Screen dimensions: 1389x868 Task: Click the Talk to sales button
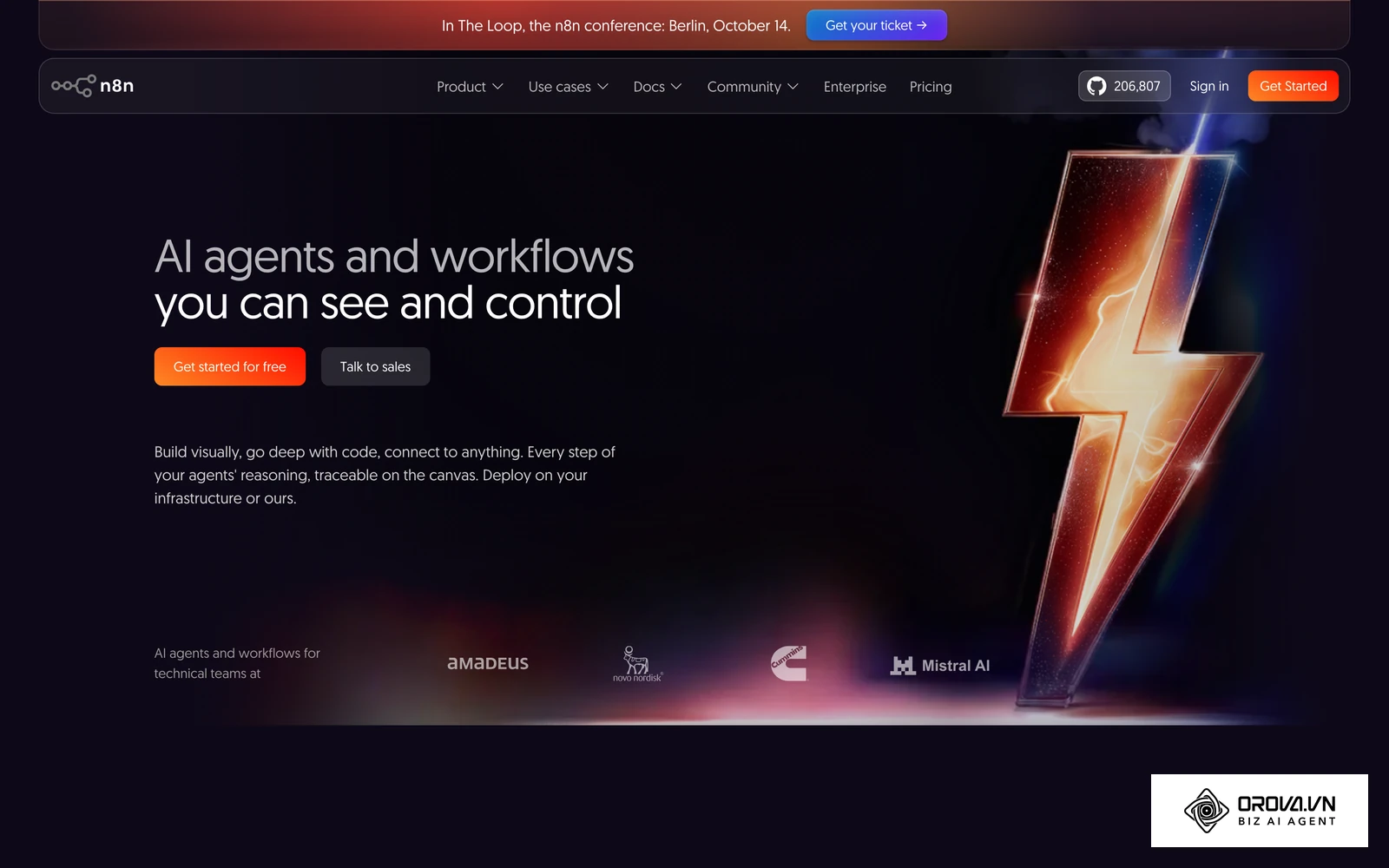pos(376,366)
